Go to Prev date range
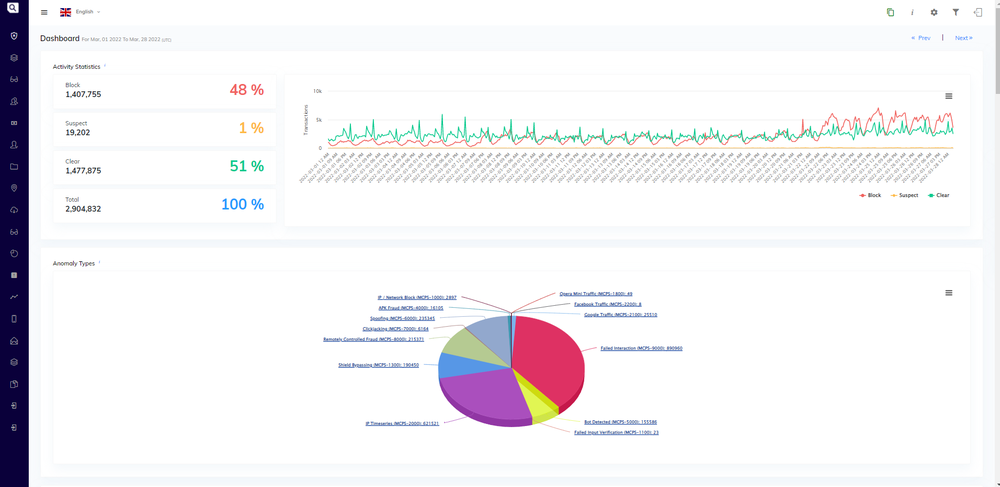The width and height of the screenshot is (1000, 487). pos(920,38)
